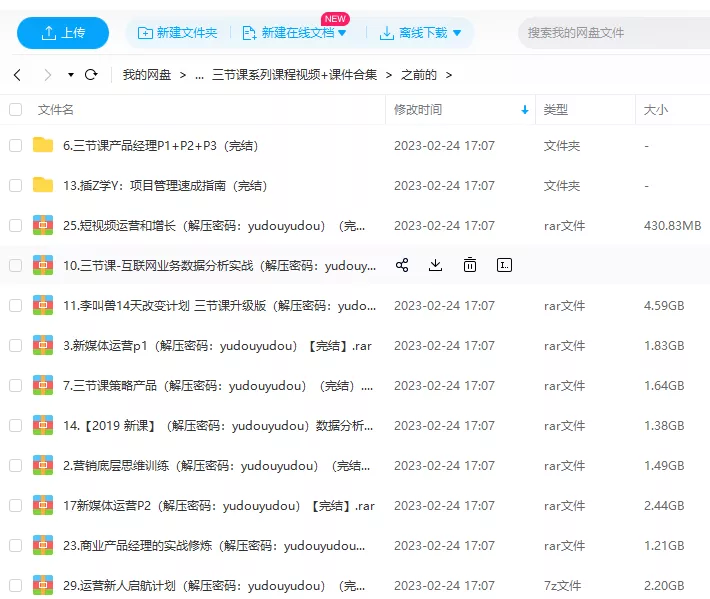Open the 6.三节课产品经理 folder icon
The width and height of the screenshot is (710, 599).
pos(43,145)
